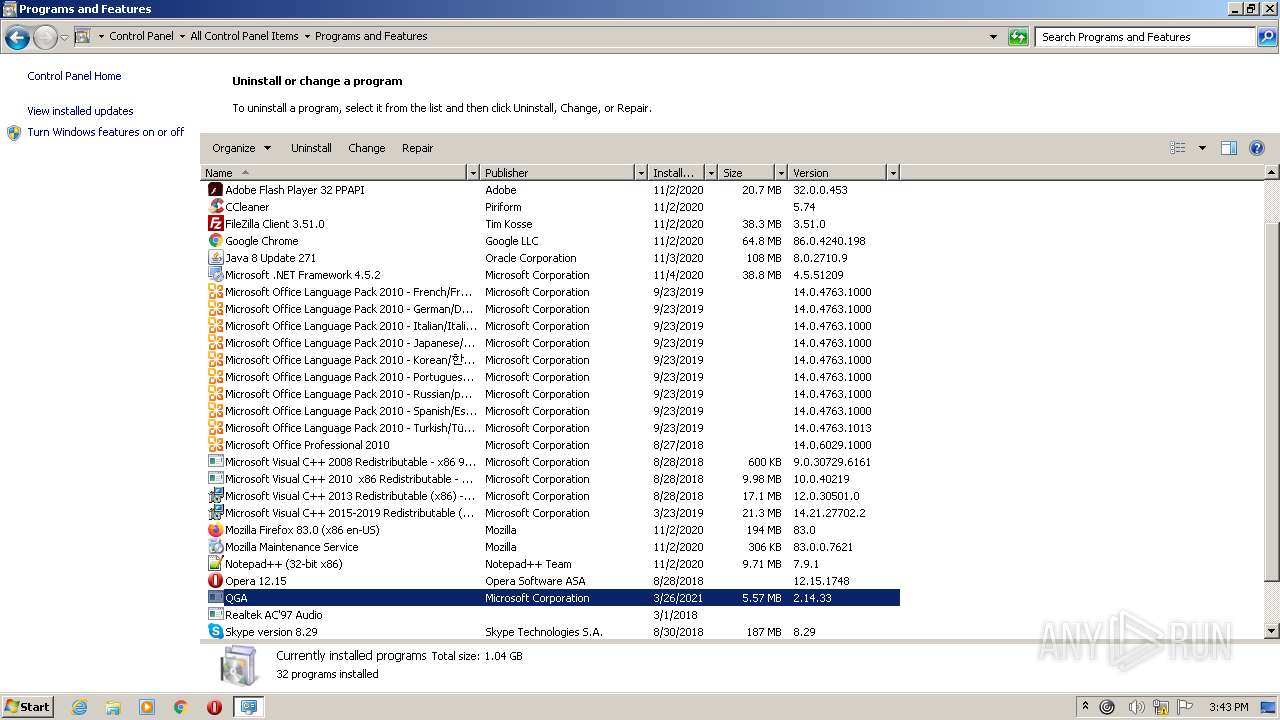This screenshot has height=720, width=1280.
Task: Open View installed updates link
Action: [80, 111]
